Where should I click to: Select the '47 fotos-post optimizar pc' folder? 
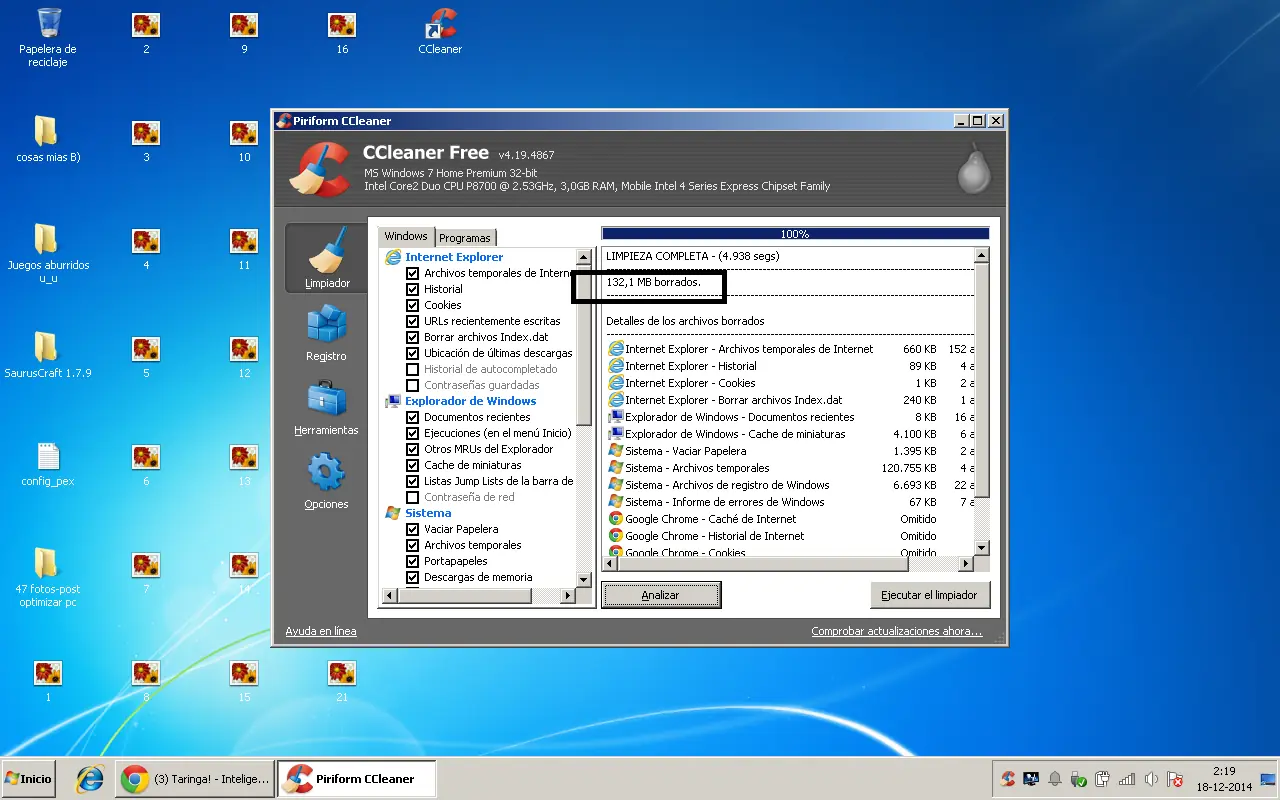pyautogui.click(x=47, y=577)
